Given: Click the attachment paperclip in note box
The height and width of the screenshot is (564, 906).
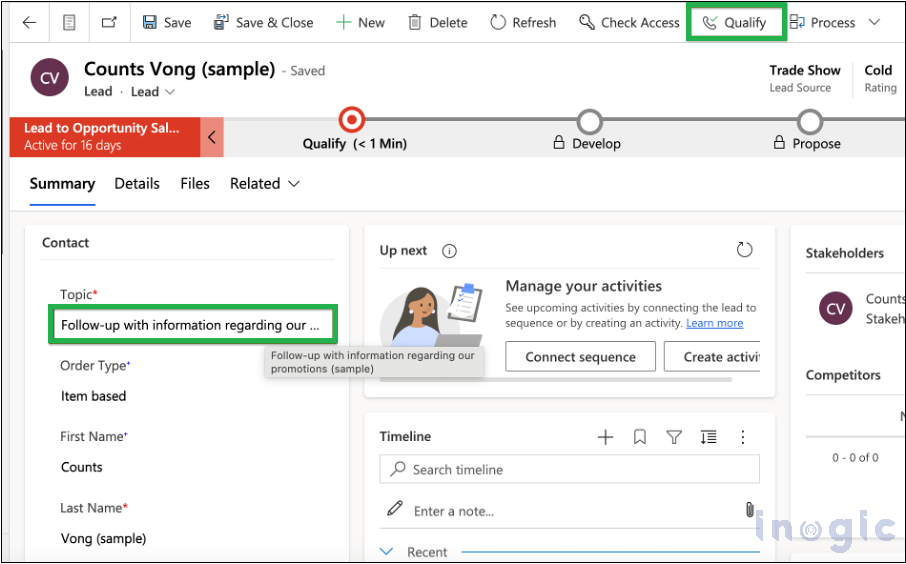Looking at the screenshot, I should 749,510.
